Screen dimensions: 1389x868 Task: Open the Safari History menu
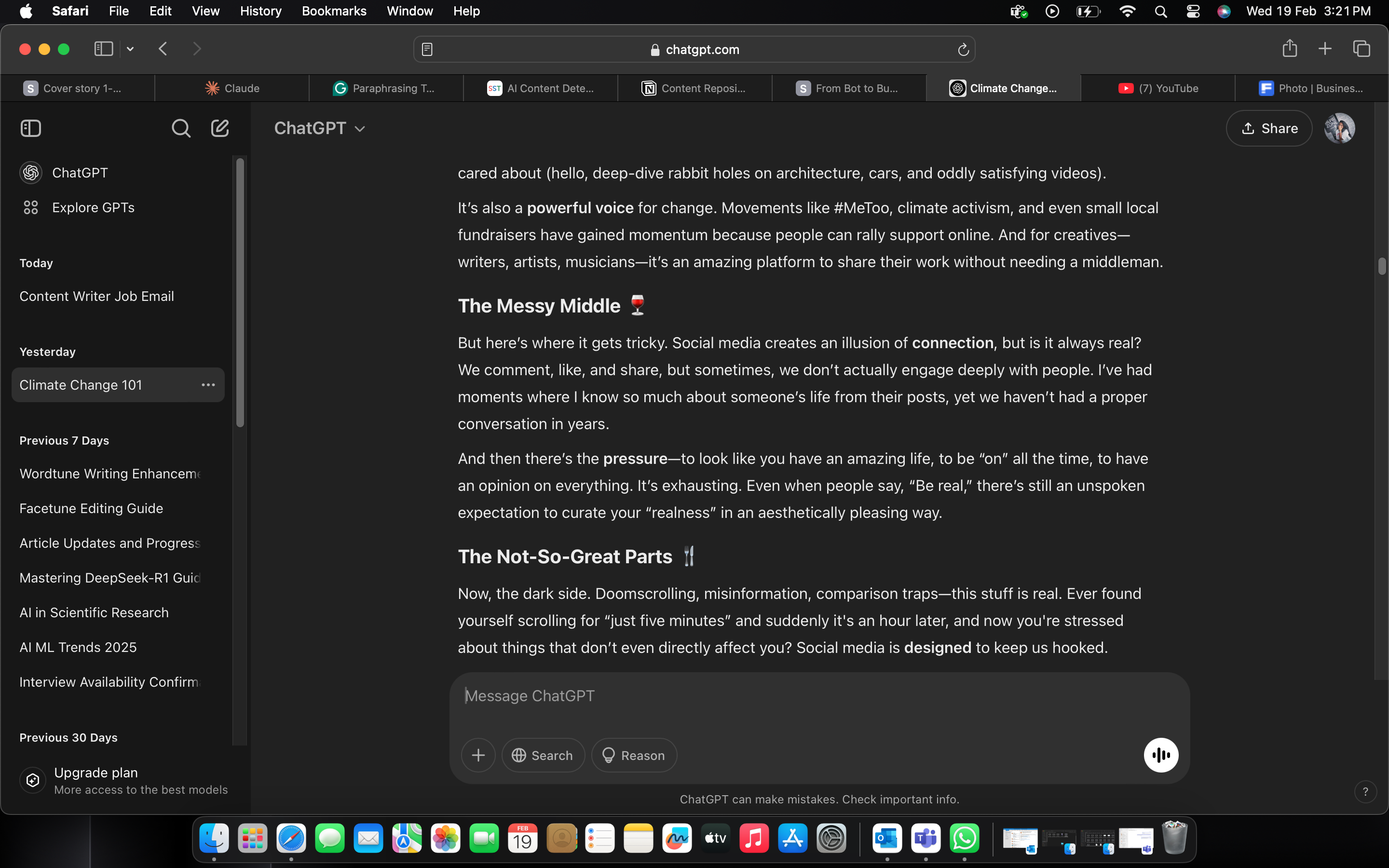260,11
